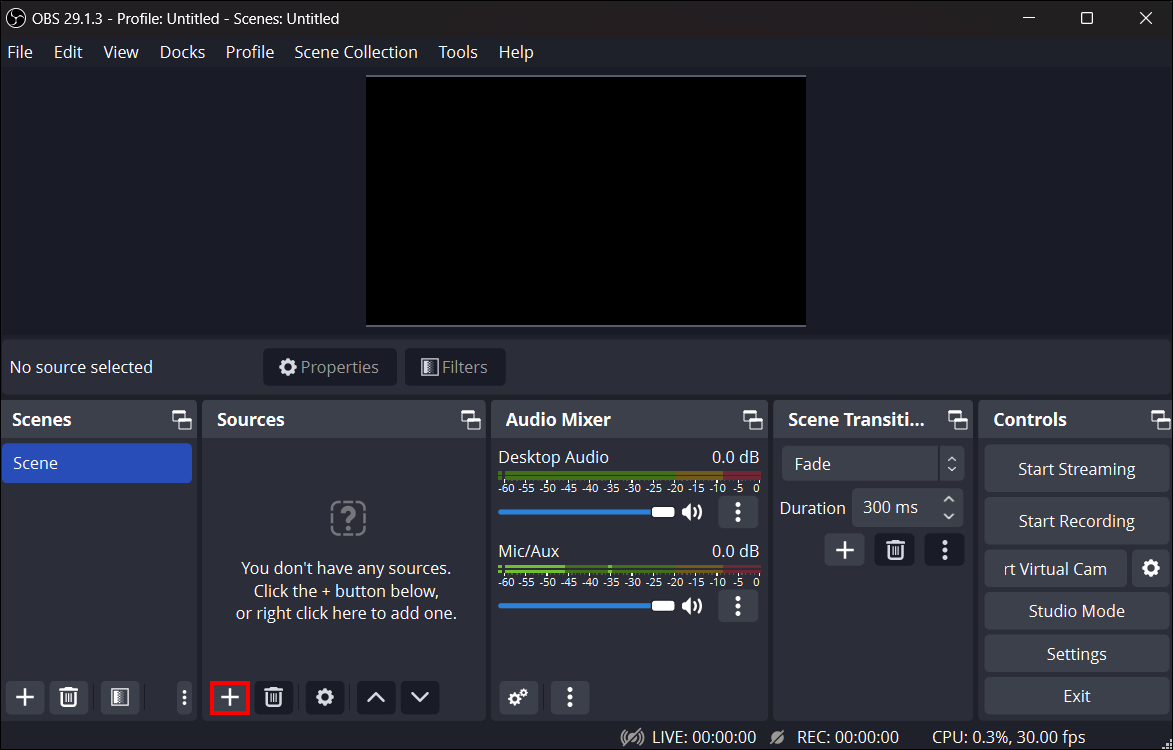The width and height of the screenshot is (1173, 750).
Task: Open advanced audio properties gear icon
Action: point(518,697)
